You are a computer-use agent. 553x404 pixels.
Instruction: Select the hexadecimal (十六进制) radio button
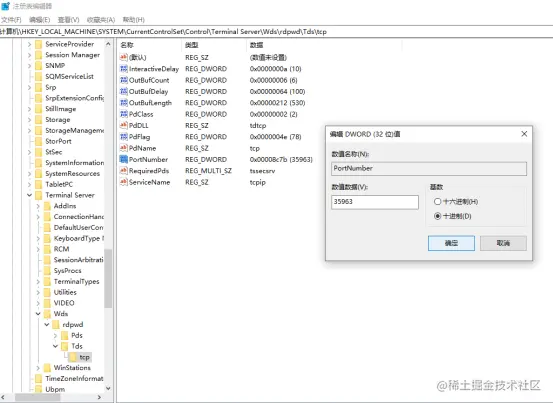(x=437, y=201)
